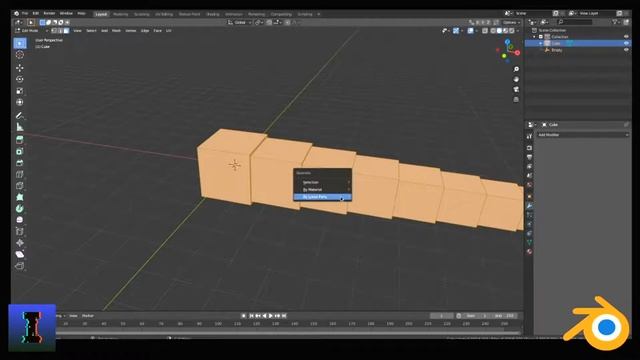Select the Cursor tool in toolbar
The image size is (640, 360).
(20, 55)
